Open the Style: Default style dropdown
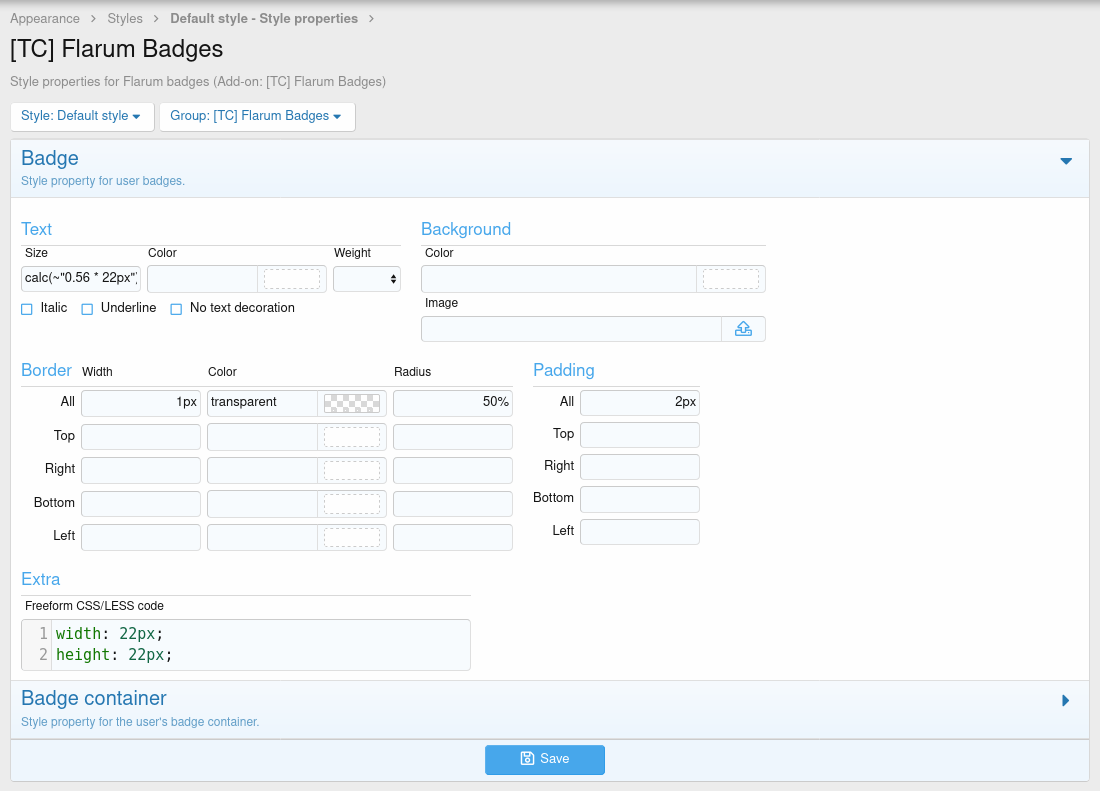 pos(81,116)
